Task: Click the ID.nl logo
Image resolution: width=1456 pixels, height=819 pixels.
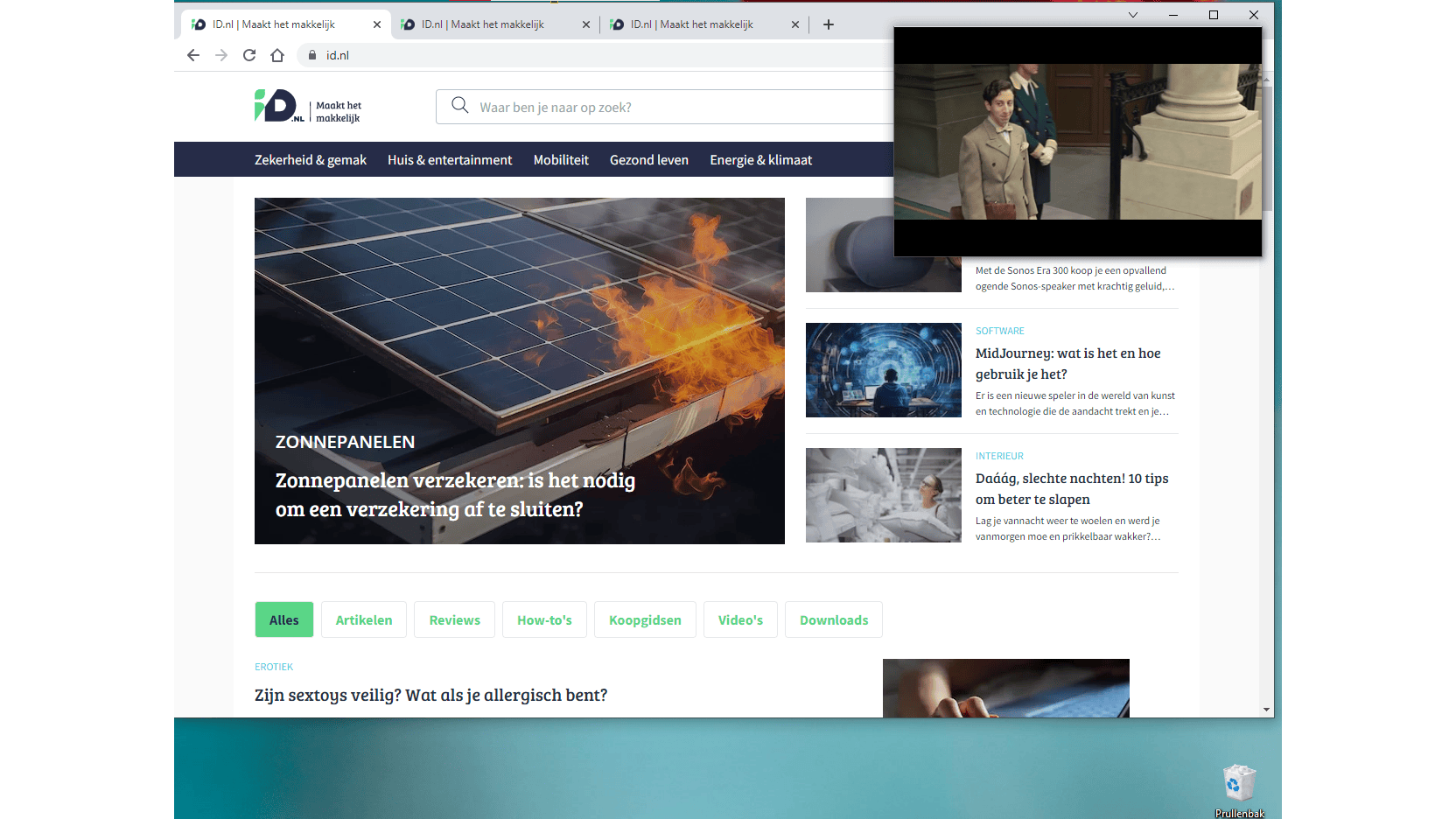Action: 307,106
